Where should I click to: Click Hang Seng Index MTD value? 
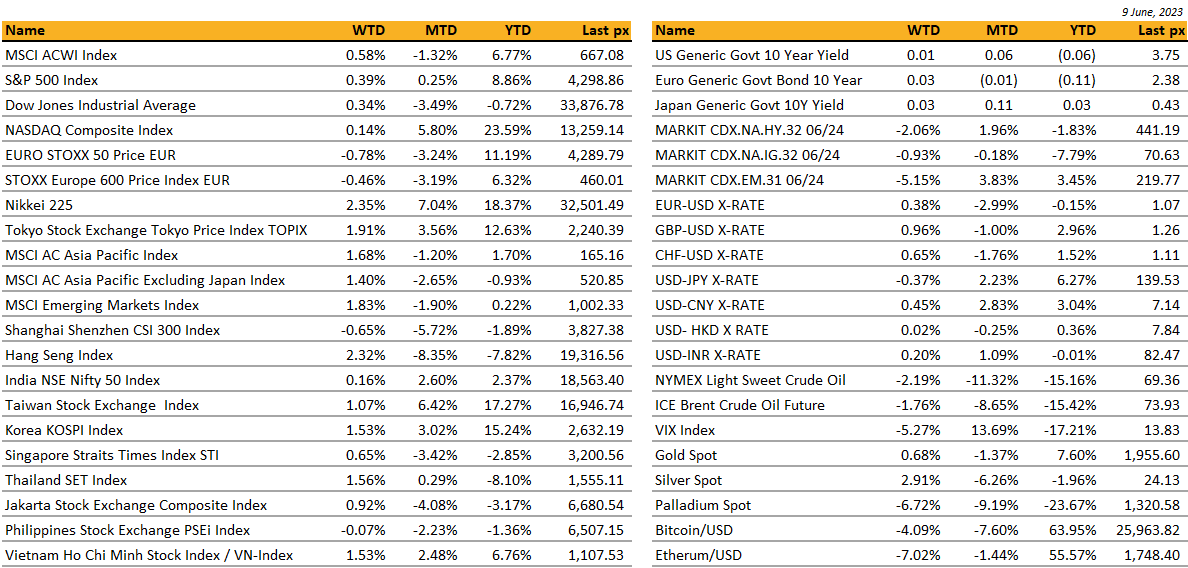tap(435, 355)
